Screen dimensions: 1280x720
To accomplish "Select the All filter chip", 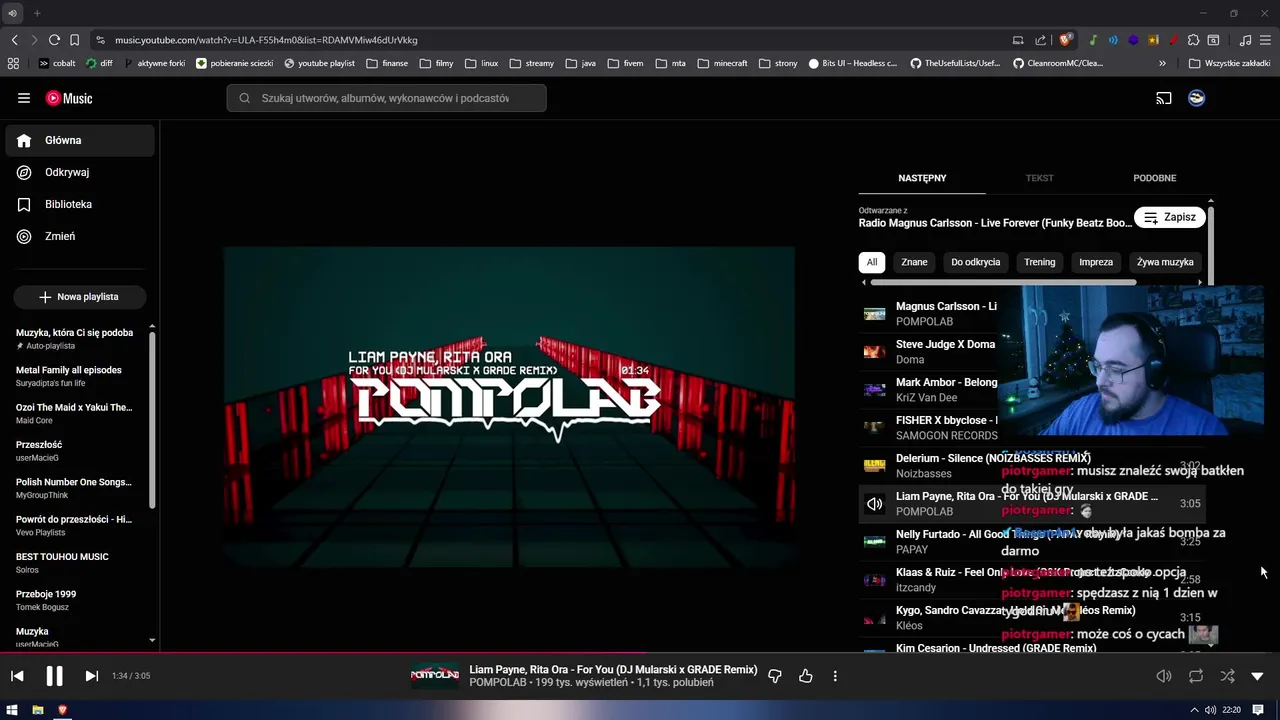I will pyautogui.click(x=872, y=262).
